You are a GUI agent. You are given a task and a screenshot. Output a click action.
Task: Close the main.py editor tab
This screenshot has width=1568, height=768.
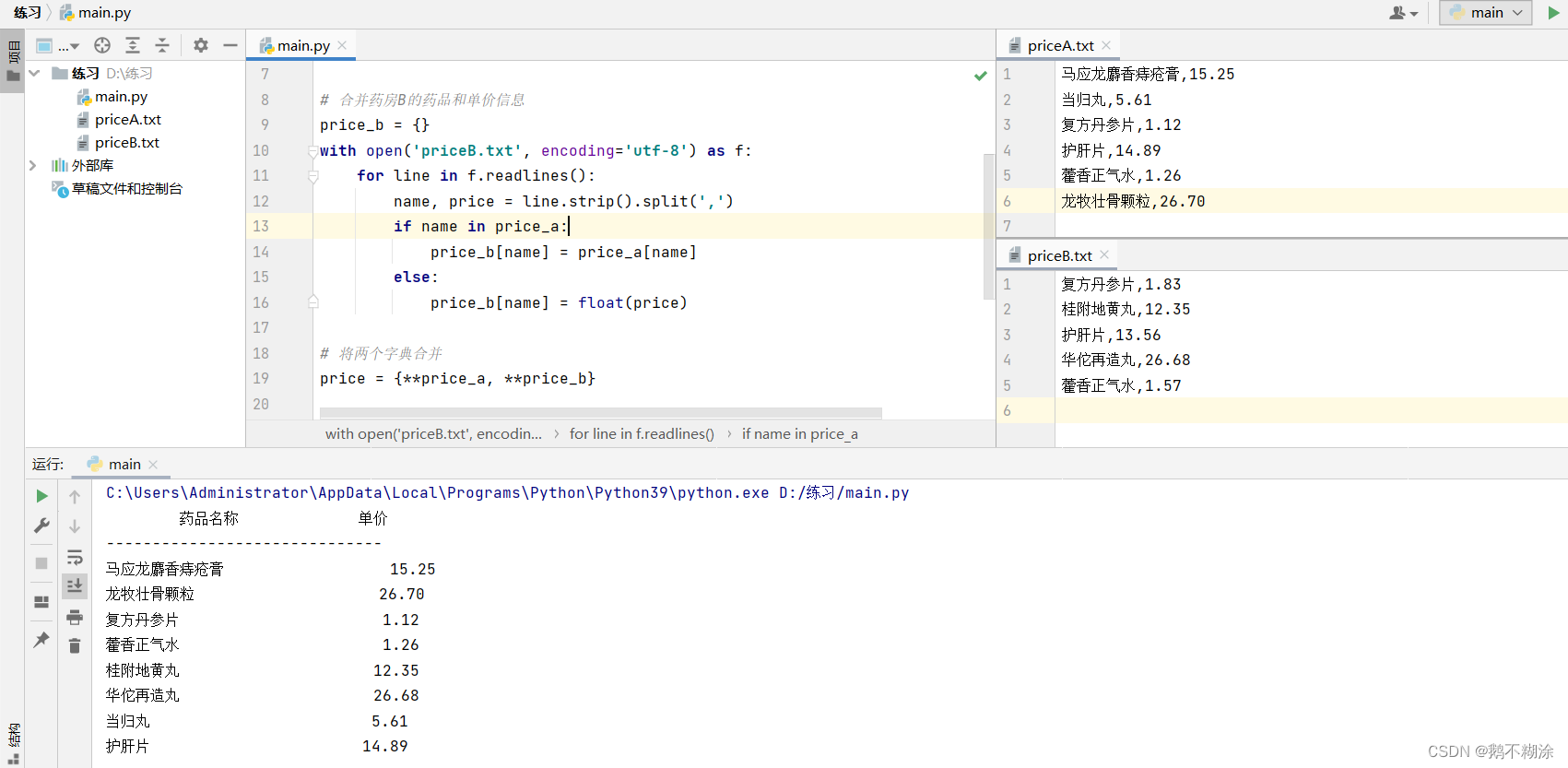pyautogui.click(x=342, y=45)
